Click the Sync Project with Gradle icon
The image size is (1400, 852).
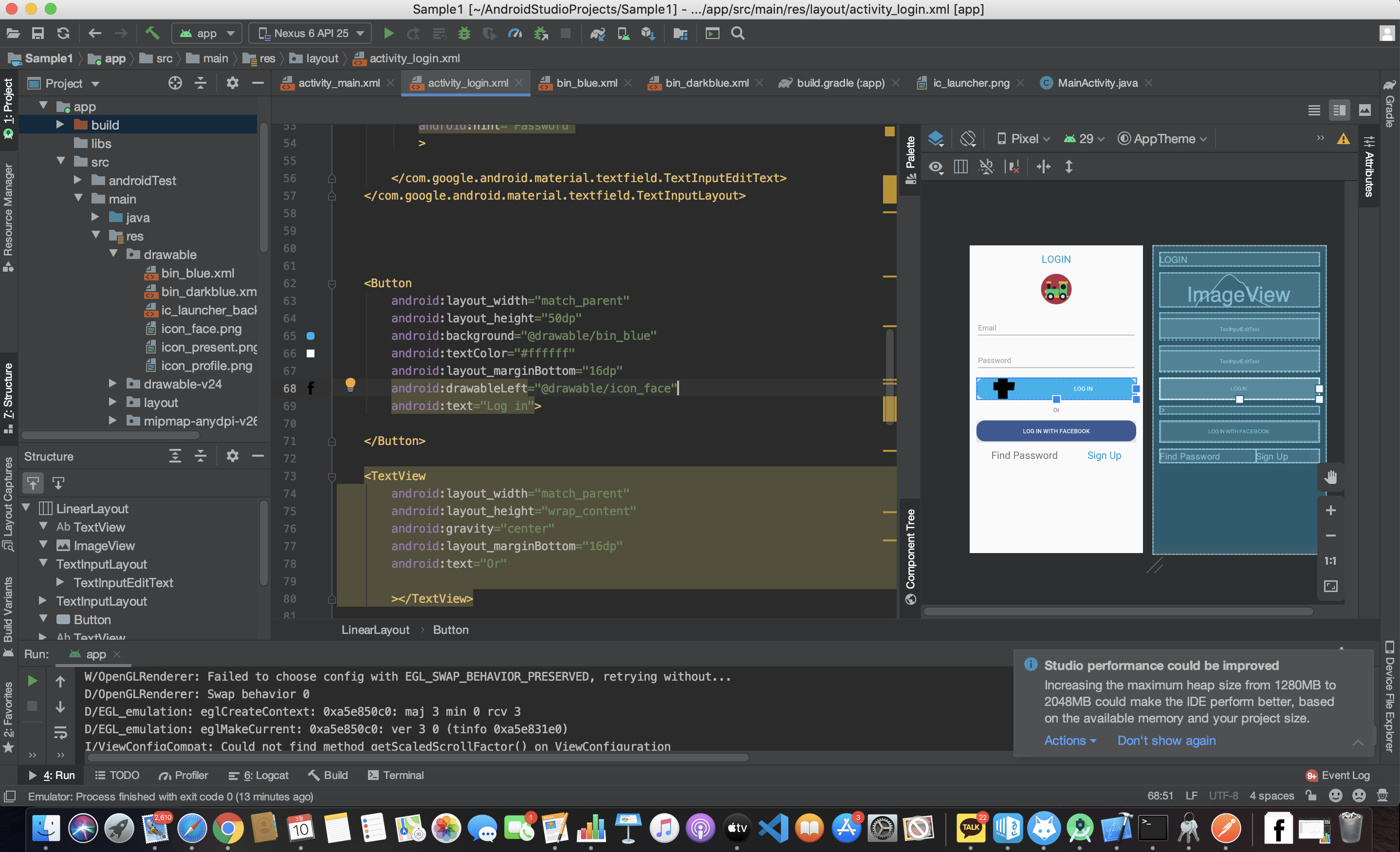pyautogui.click(x=597, y=34)
